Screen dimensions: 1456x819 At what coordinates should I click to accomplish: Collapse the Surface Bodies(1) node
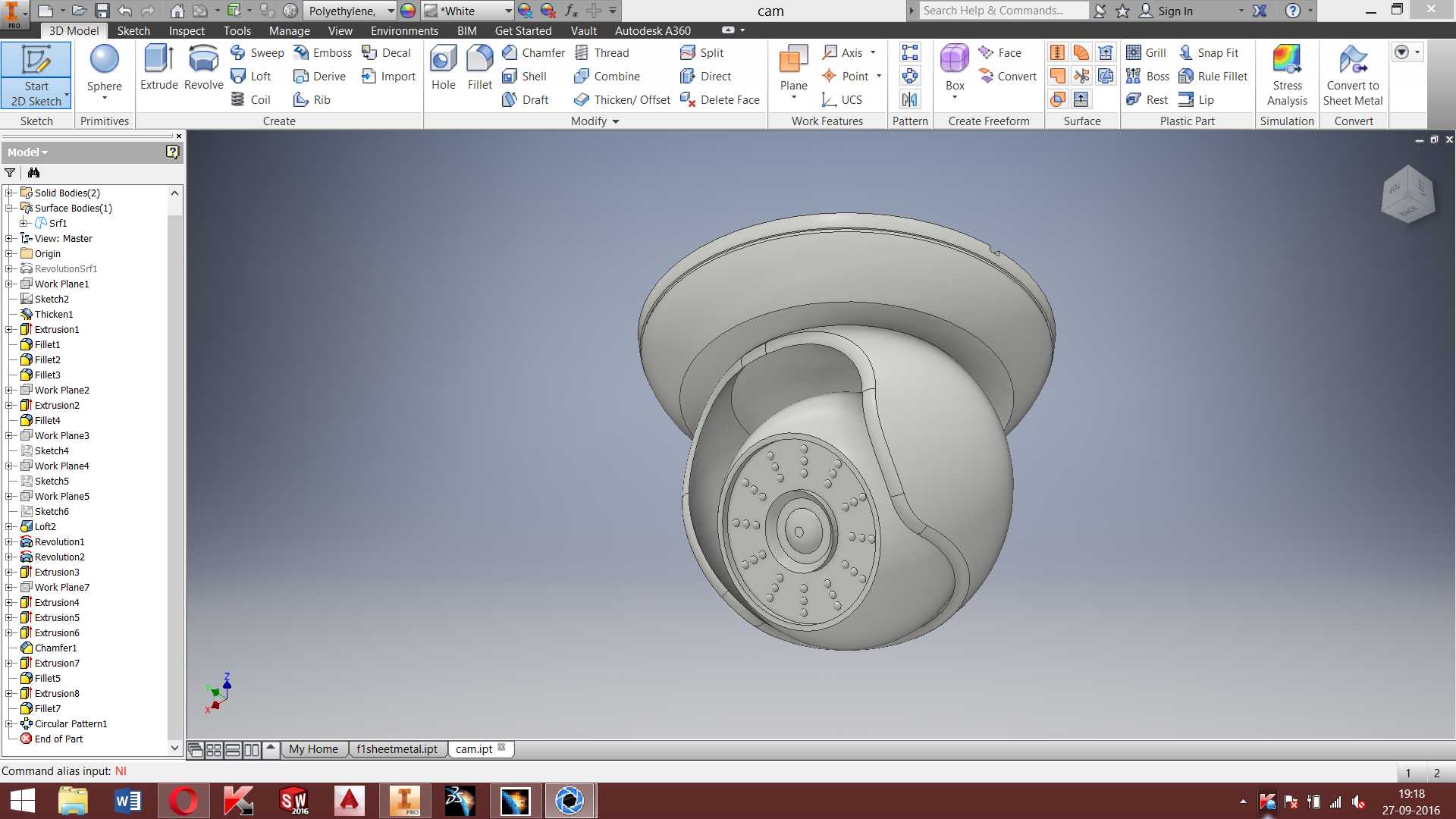pyautogui.click(x=9, y=208)
